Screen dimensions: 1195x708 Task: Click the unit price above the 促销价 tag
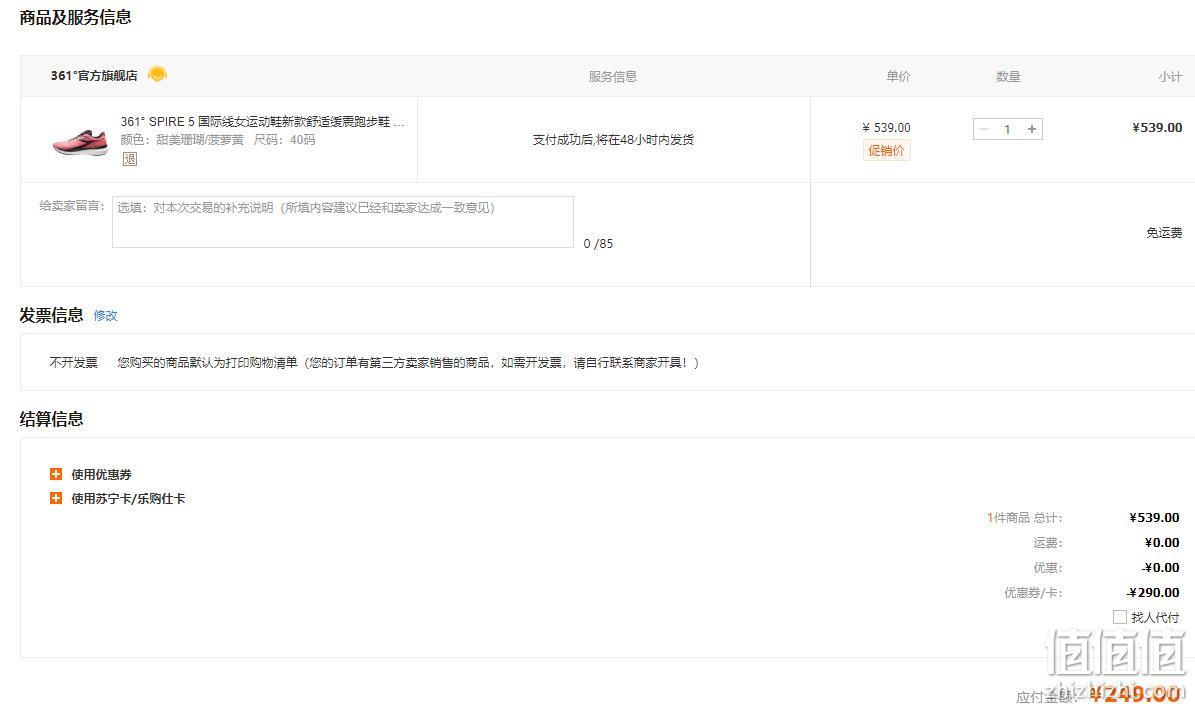tap(886, 127)
